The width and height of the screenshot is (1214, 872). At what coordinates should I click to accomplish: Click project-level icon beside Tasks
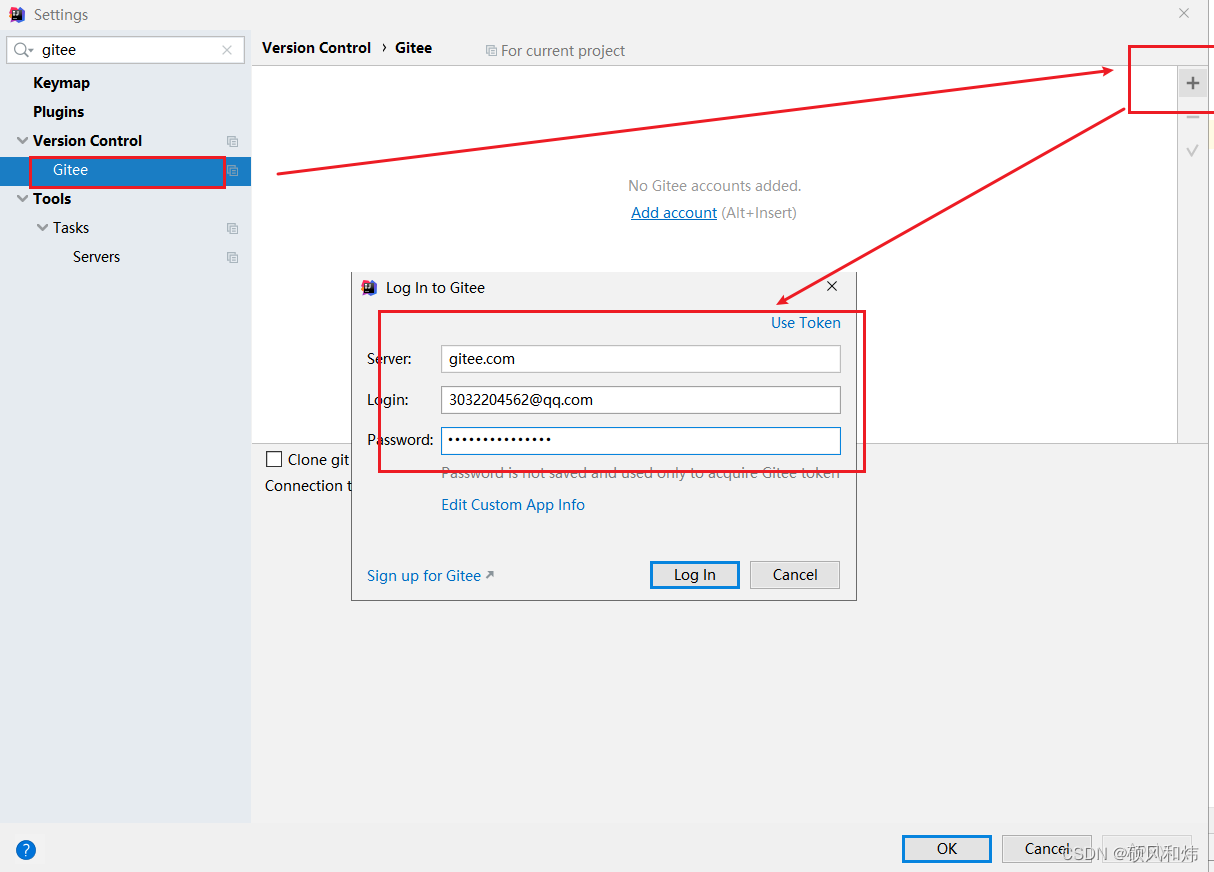click(232, 229)
